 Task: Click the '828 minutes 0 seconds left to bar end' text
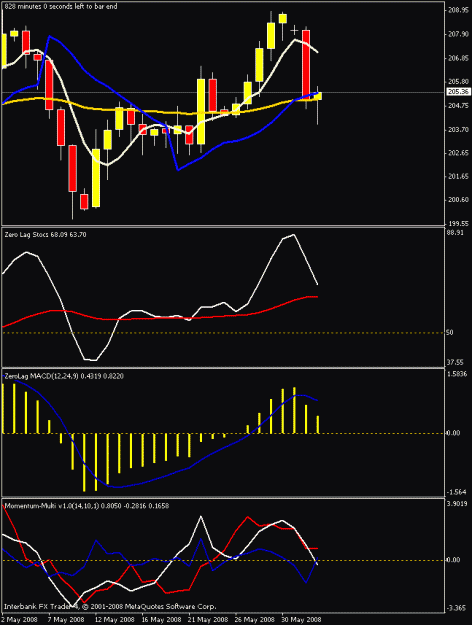click(x=61, y=6)
